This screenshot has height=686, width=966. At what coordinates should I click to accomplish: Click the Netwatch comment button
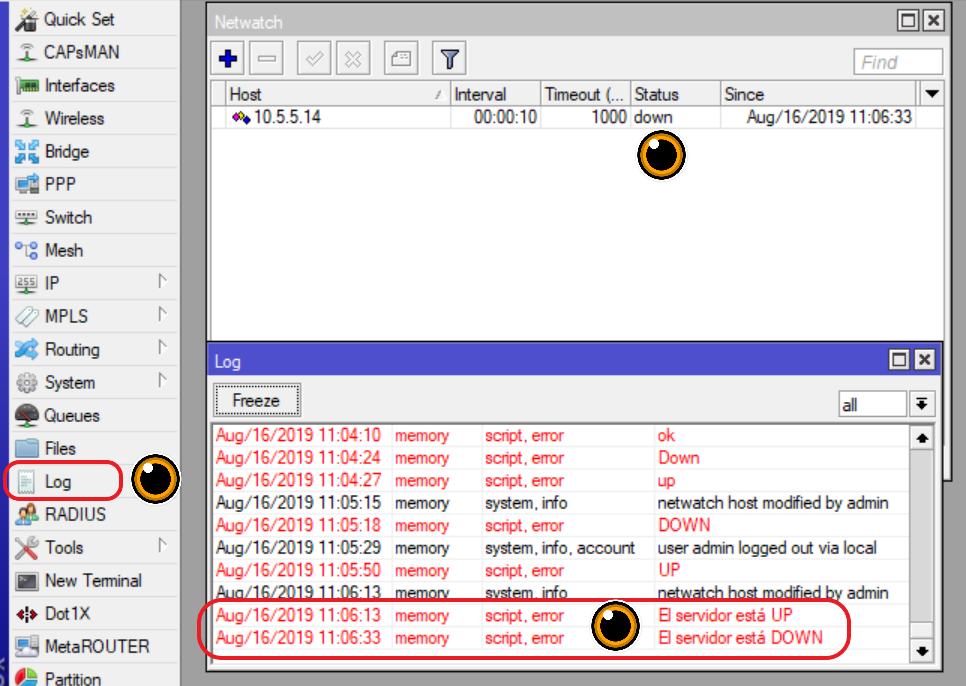pyautogui.click(x=401, y=59)
